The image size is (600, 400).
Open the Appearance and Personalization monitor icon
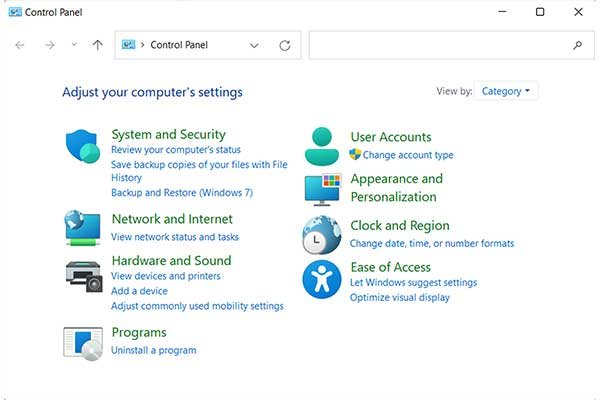pyautogui.click(x=323, y=189)
